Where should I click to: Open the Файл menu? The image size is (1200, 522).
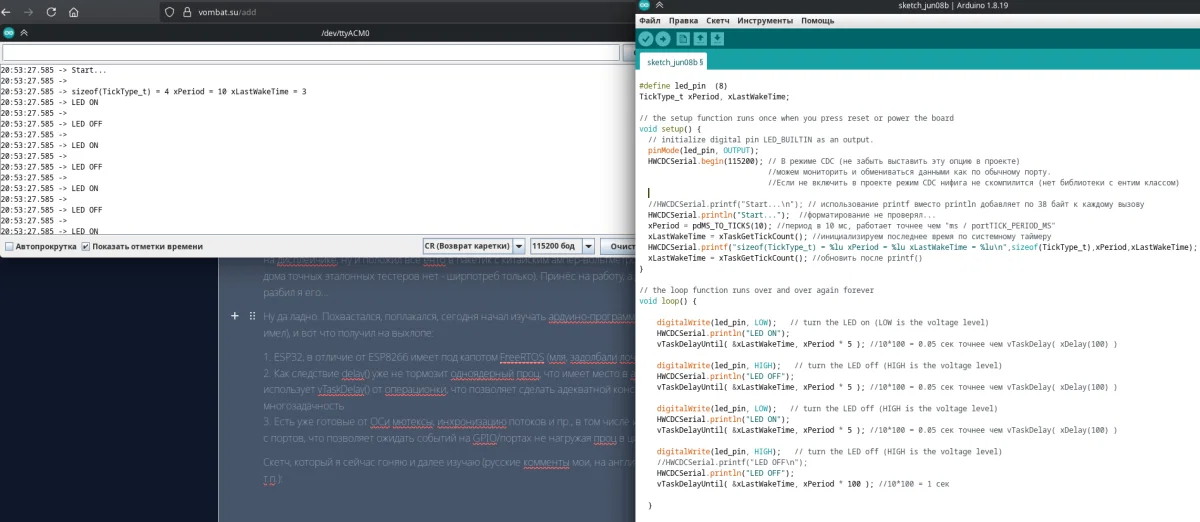649,20
